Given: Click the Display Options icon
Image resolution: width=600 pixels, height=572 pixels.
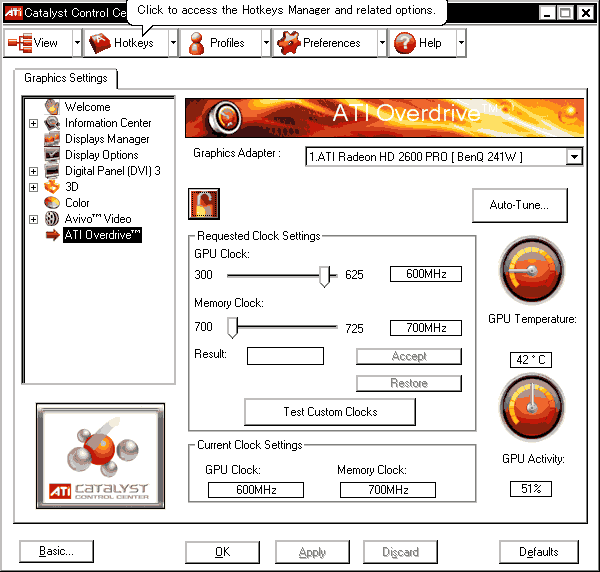Looking at the screenshot, I should (52, 155).
